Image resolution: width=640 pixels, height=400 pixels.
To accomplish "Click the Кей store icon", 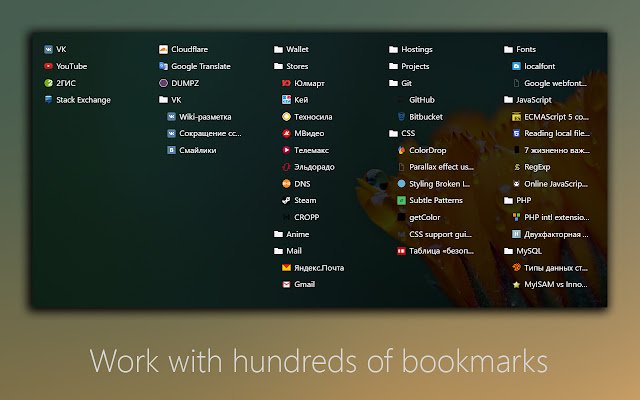I will tap(287, 100).
